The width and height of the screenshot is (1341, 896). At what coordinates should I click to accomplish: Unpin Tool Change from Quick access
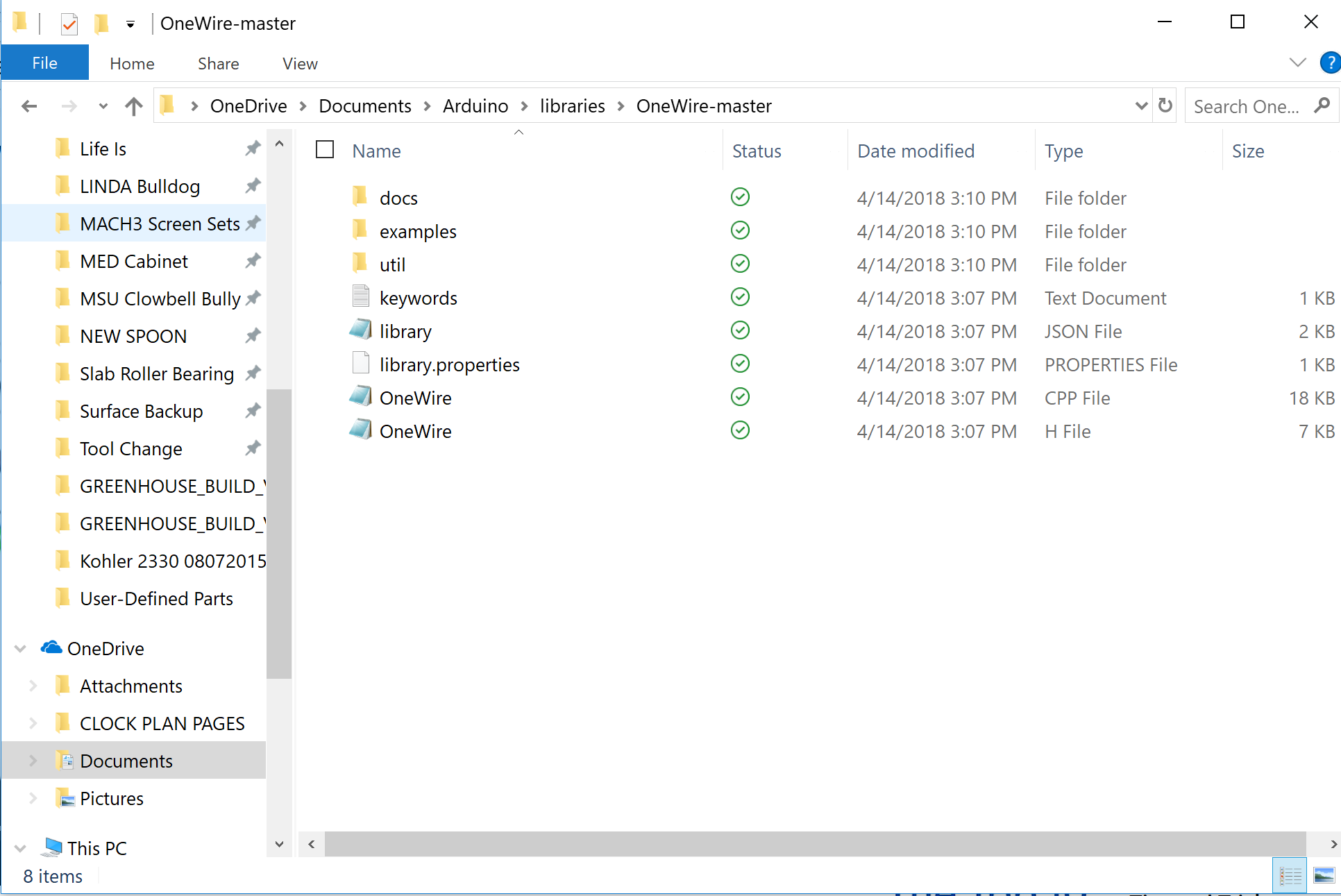253,448
